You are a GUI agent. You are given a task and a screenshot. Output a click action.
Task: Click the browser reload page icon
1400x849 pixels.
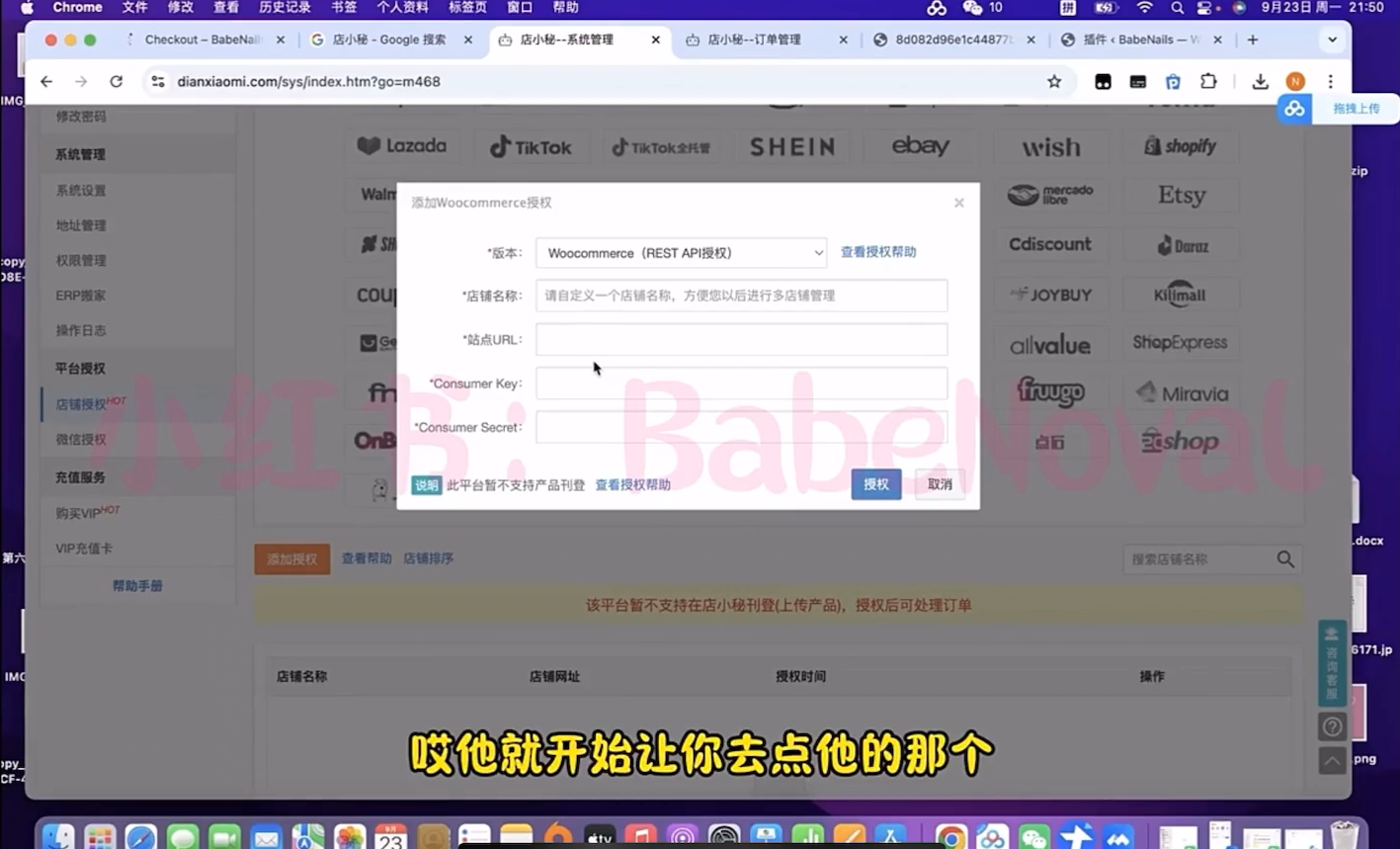[116, 82]
